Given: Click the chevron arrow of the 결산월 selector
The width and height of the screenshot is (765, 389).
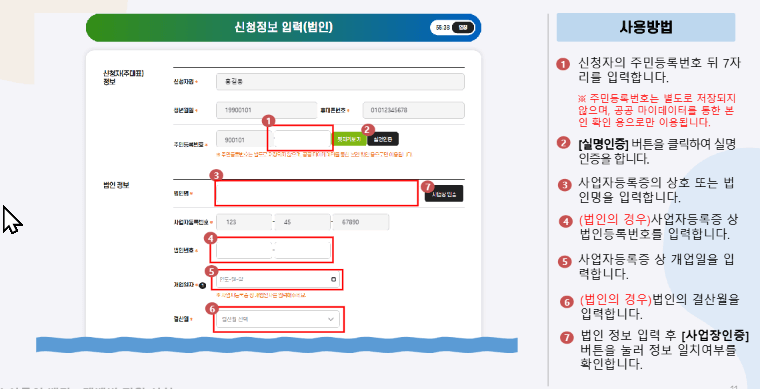Looking at the screenshot, I should coord(331,319).
